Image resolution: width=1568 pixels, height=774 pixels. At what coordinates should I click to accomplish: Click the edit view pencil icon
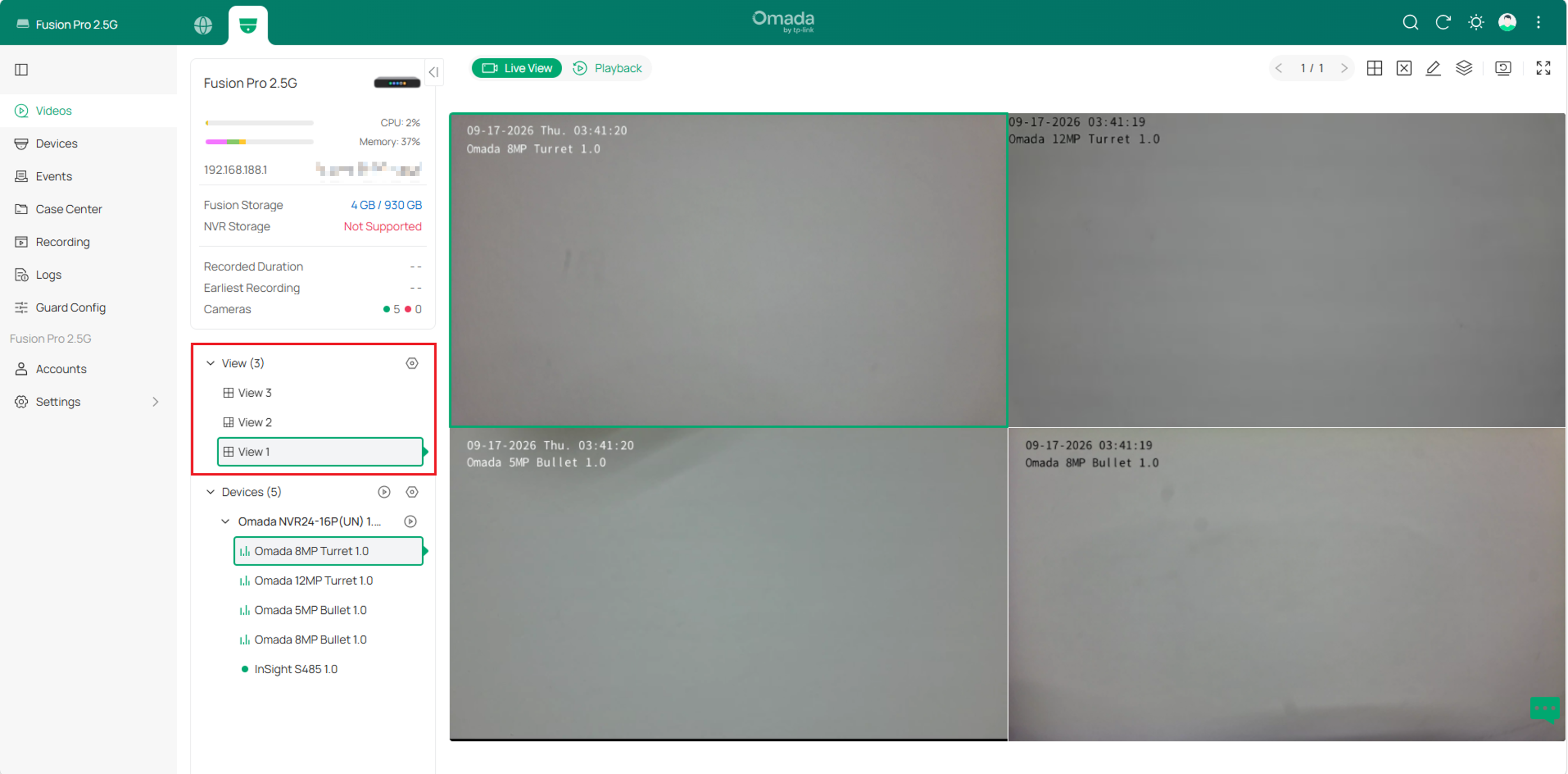pyautogui.click(x=1433, y=68)
